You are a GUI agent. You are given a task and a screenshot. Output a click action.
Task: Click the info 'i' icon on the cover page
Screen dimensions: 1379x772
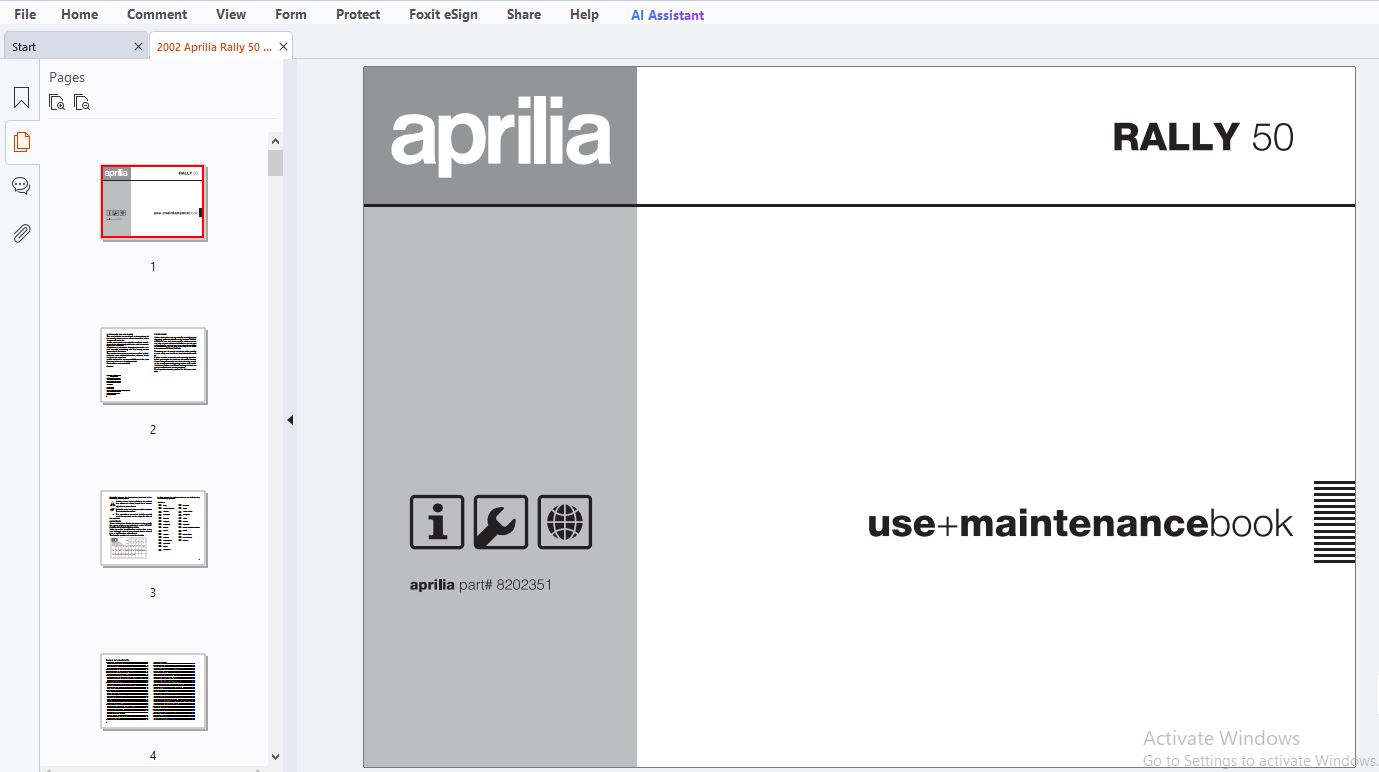coord(437,522)
